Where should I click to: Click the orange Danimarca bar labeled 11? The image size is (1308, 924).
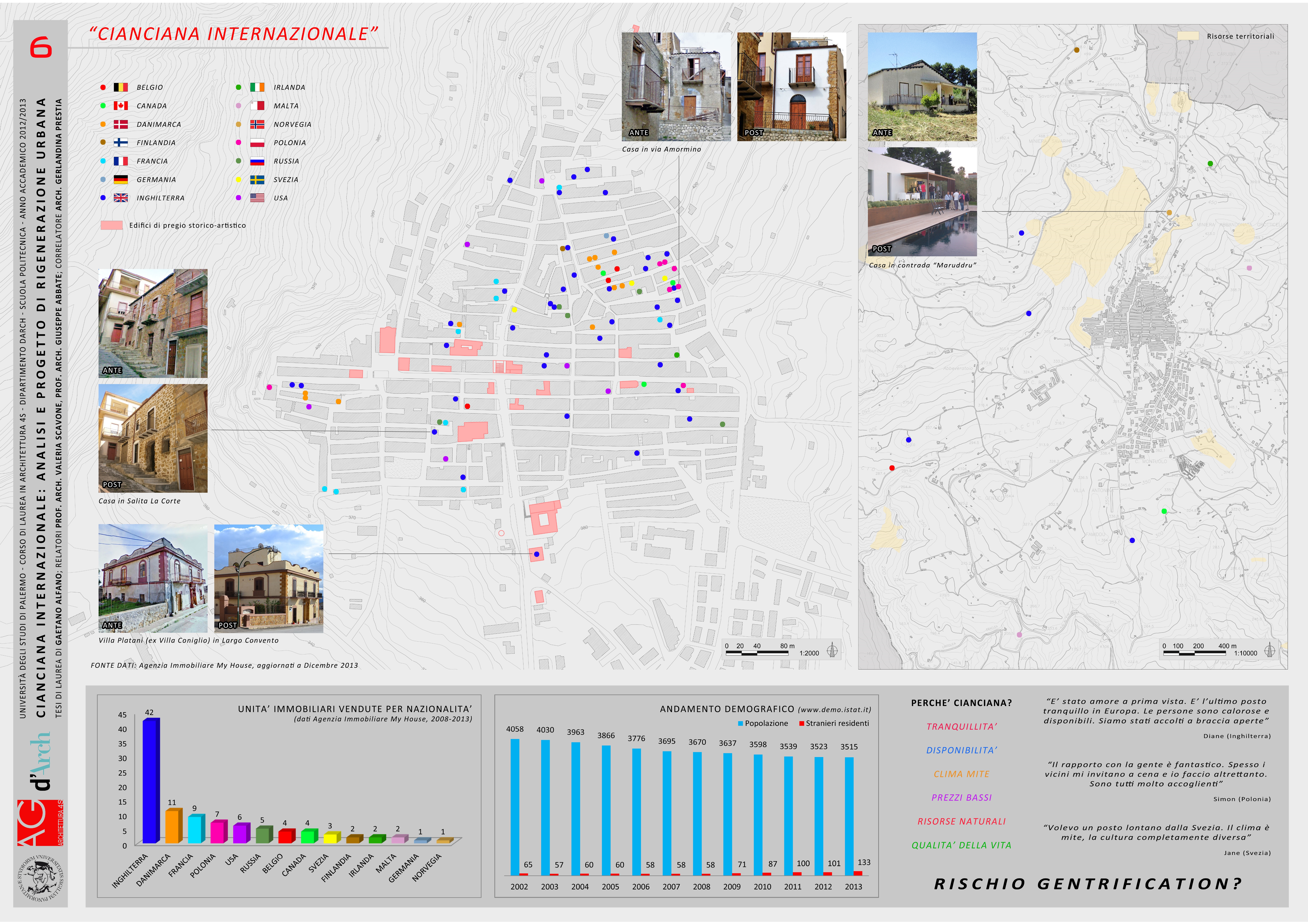(x=174, y=825)
